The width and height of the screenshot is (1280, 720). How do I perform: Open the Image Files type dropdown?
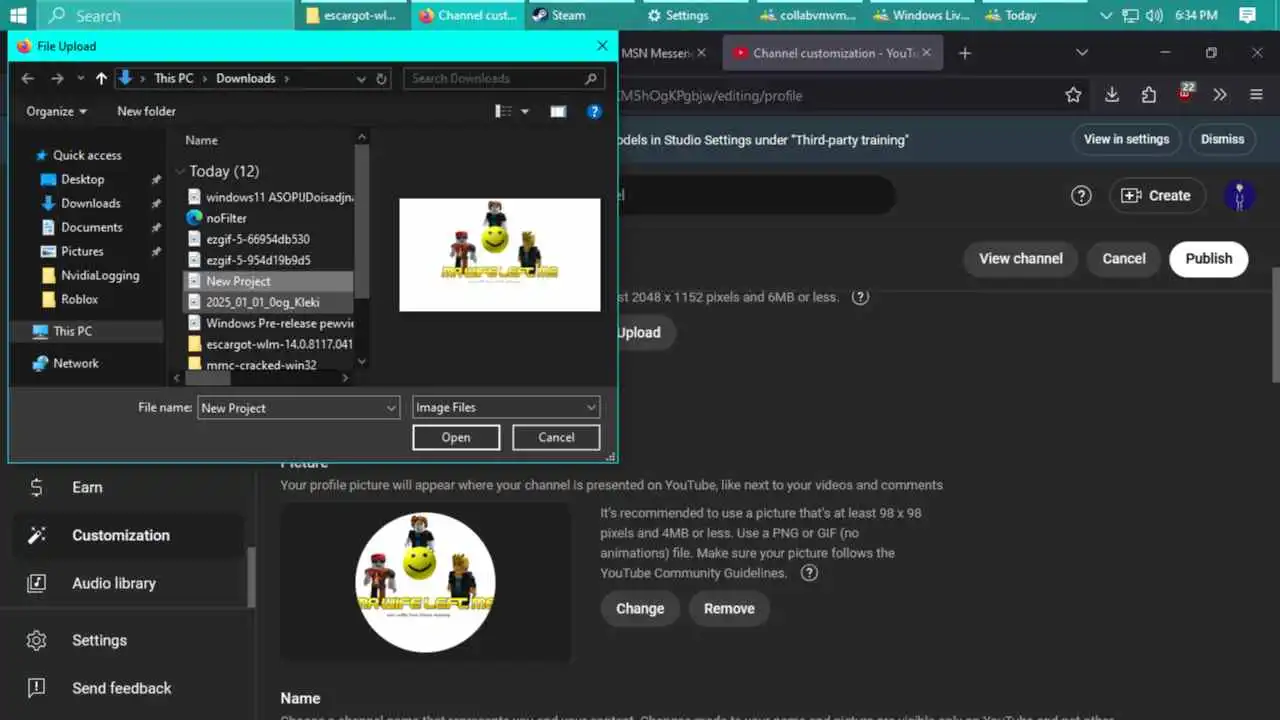tap(506, 407)
